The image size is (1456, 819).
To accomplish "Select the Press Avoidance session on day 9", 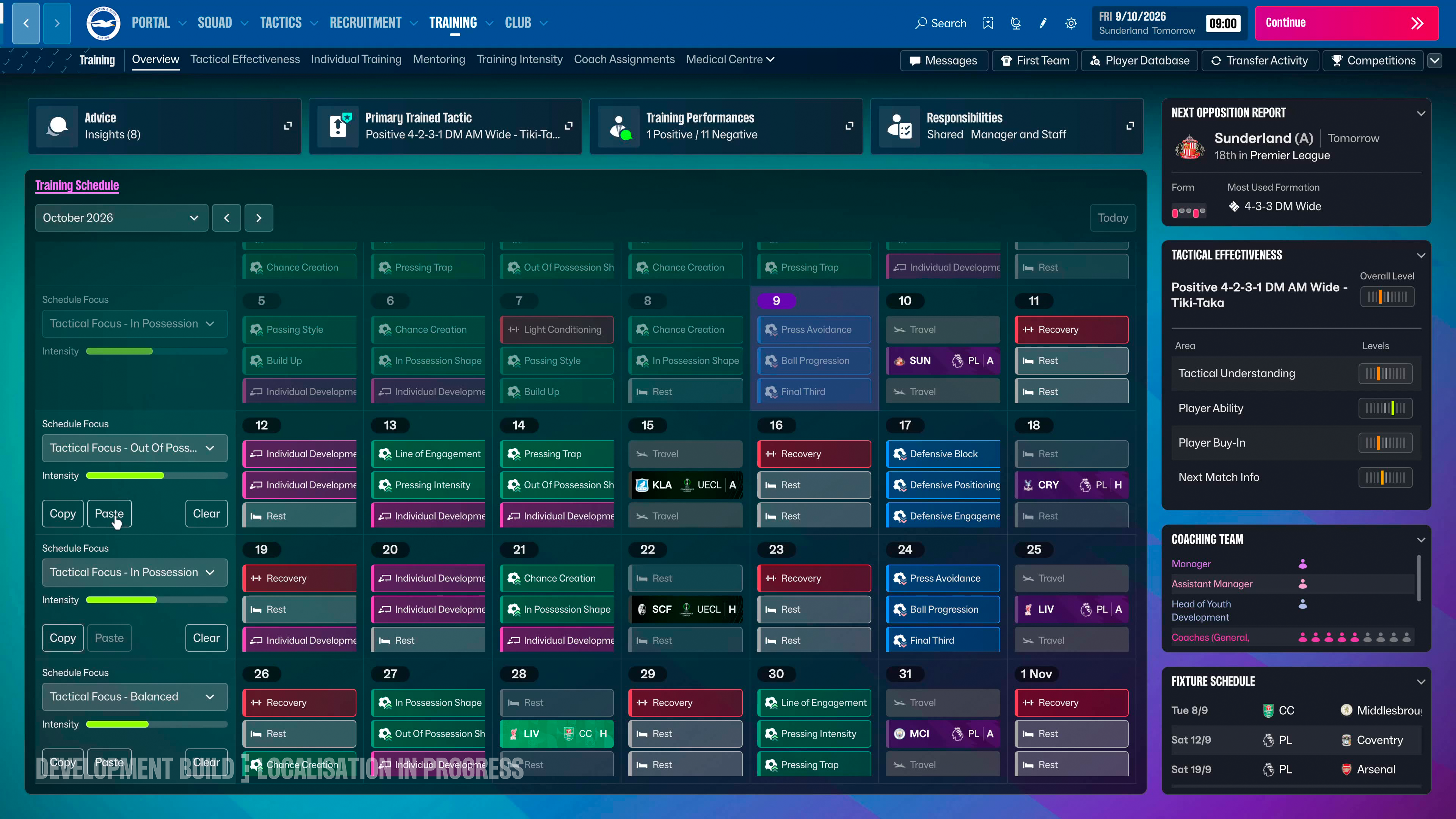I will click(x=814, y=329).
